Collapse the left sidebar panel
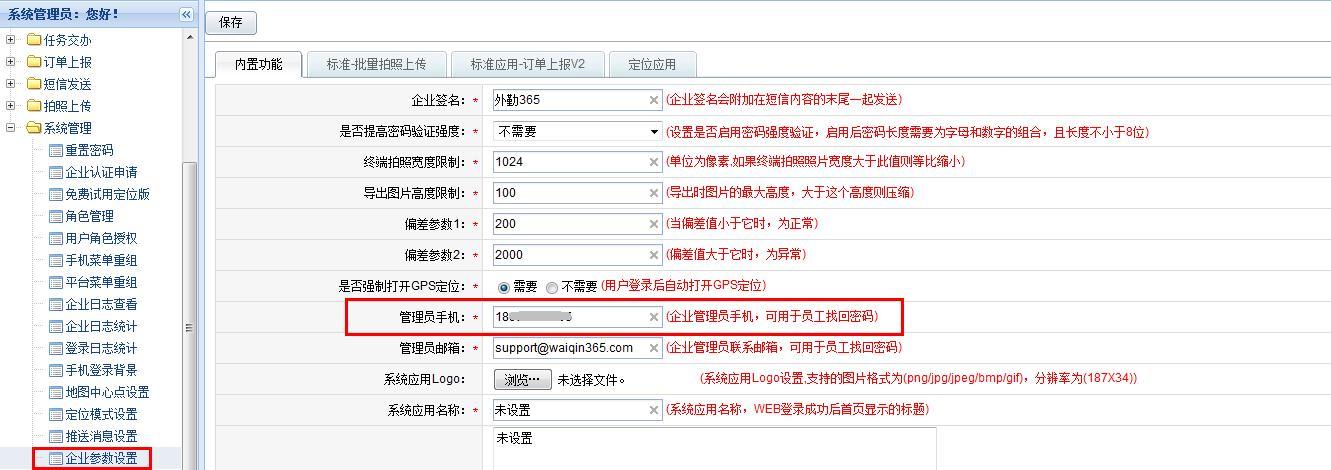Image resolution: width=1331 pixels, height=470 pixels. point(186,14)
